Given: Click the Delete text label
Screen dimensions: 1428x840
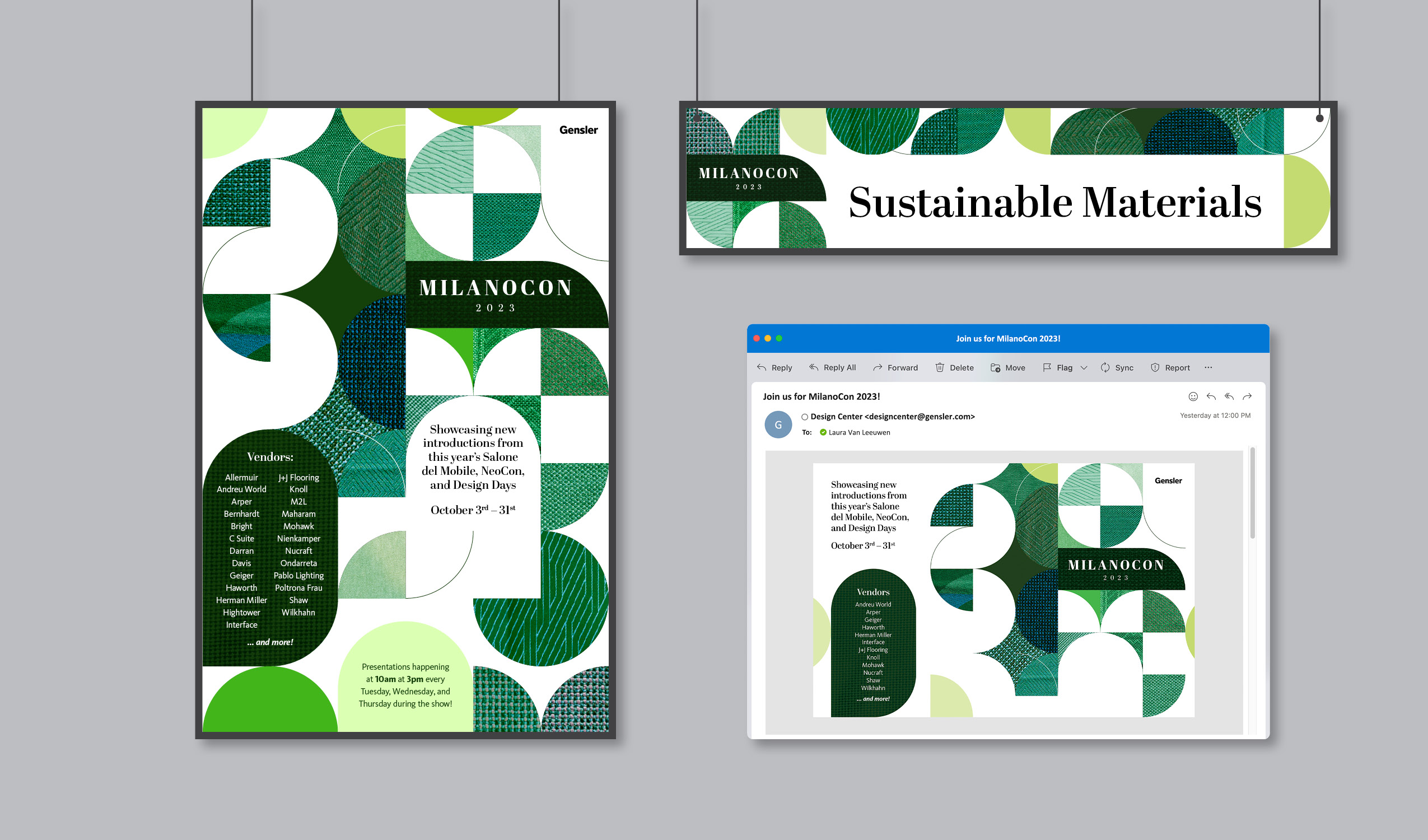Looking at the screenshot, I should click(962, 368).
